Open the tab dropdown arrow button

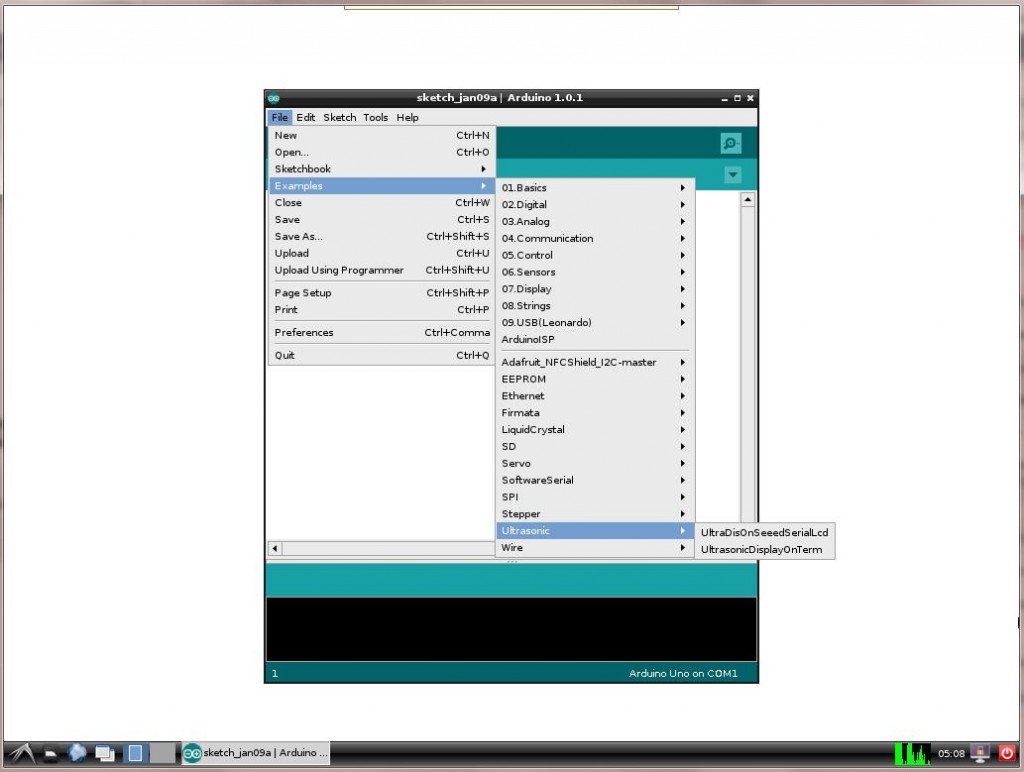(733, 175)
